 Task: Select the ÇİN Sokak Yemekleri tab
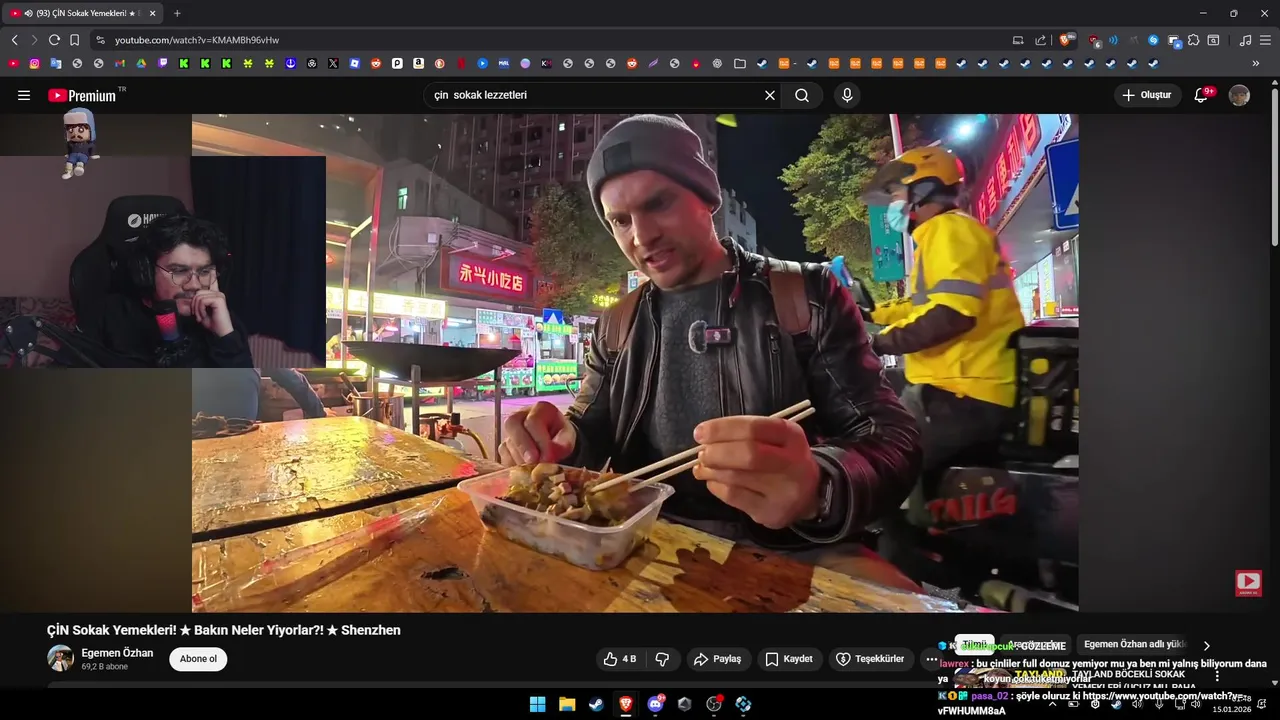[85, 13]
